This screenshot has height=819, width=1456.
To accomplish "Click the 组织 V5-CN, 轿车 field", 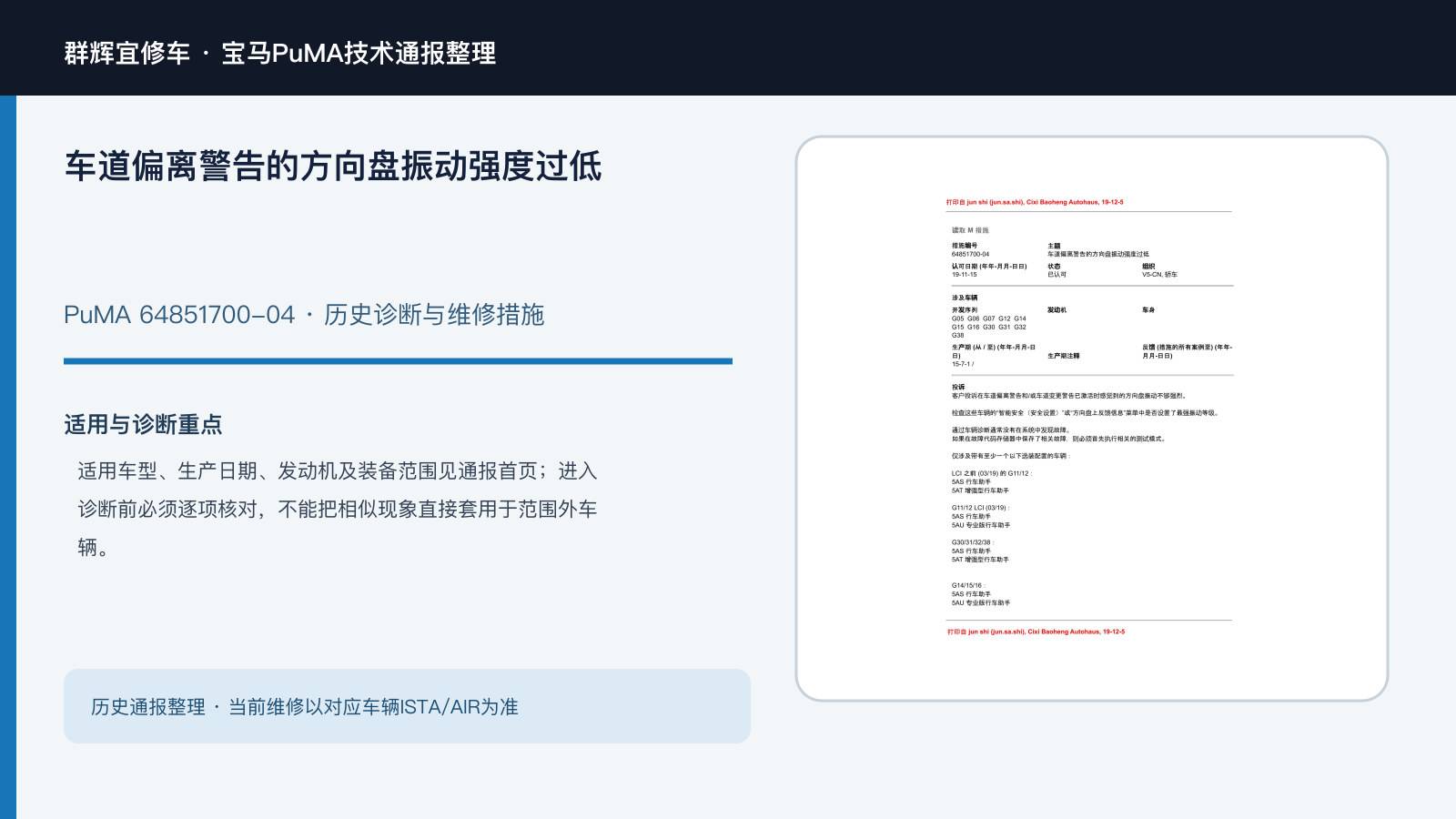I will click(1159, 270).
